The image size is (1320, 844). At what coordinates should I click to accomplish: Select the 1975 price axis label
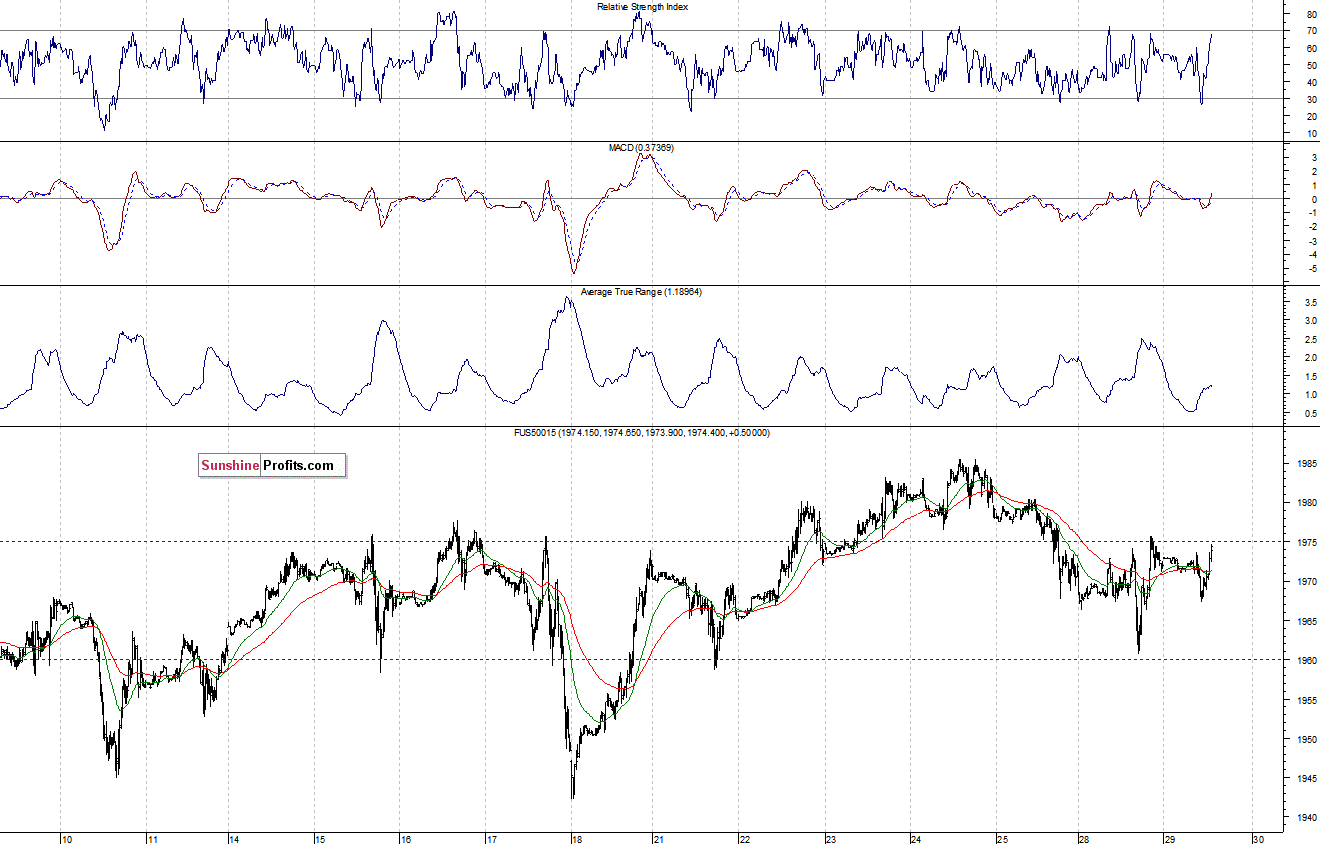1306,543
